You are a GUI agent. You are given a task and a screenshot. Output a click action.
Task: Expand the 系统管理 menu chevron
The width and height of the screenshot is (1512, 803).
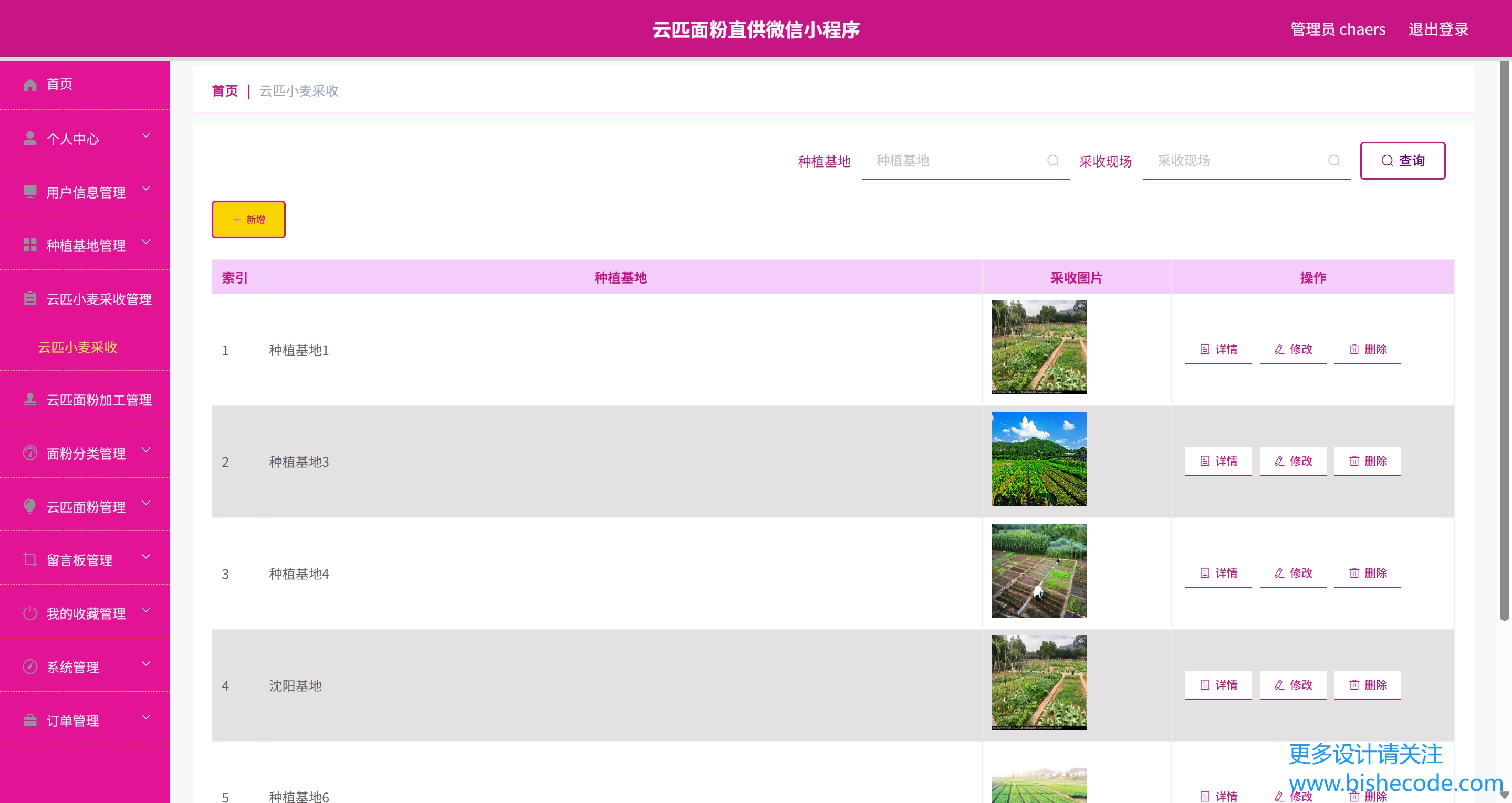point(146,663)
